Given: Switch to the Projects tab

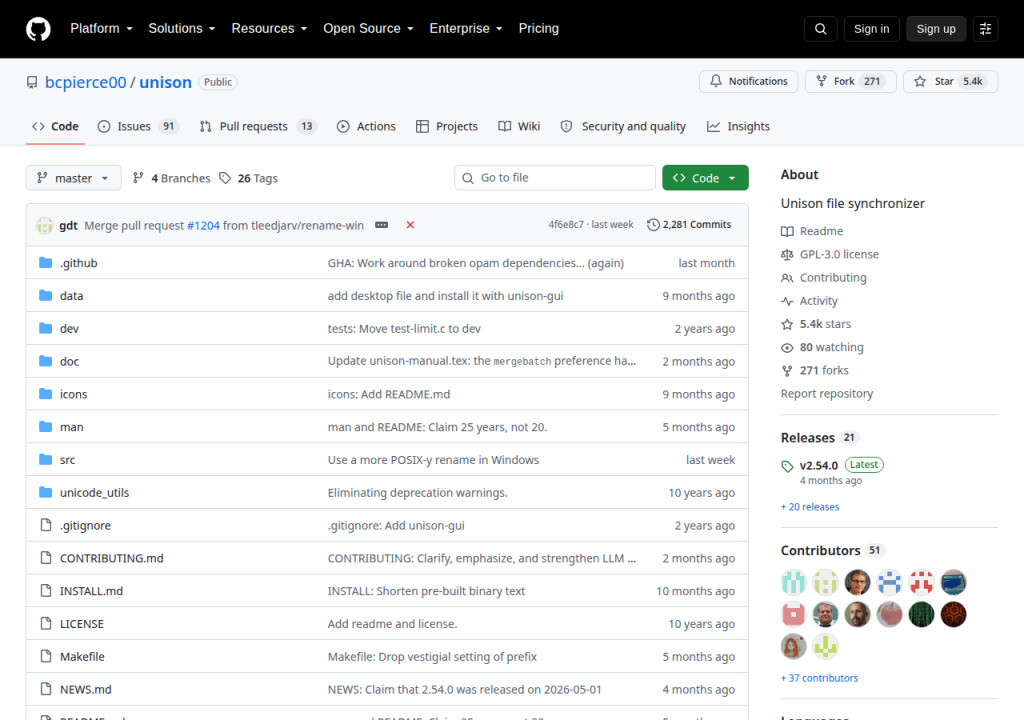Looking at the screenshot, I should click(447, 126).
